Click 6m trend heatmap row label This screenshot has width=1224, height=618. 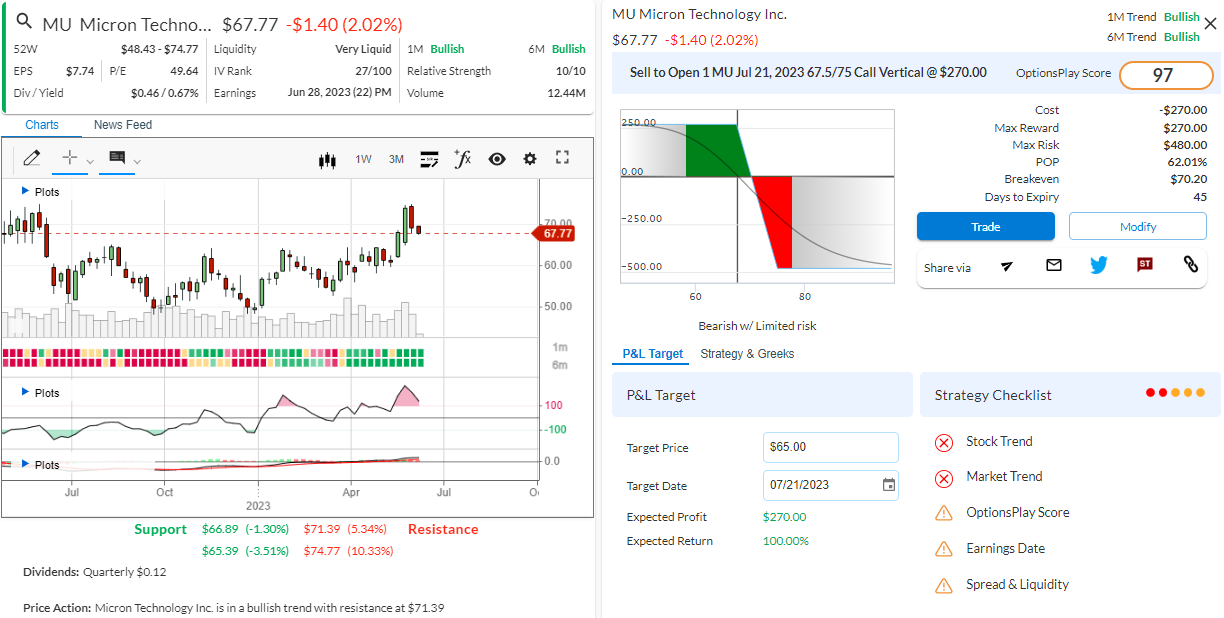click(561, 365)
